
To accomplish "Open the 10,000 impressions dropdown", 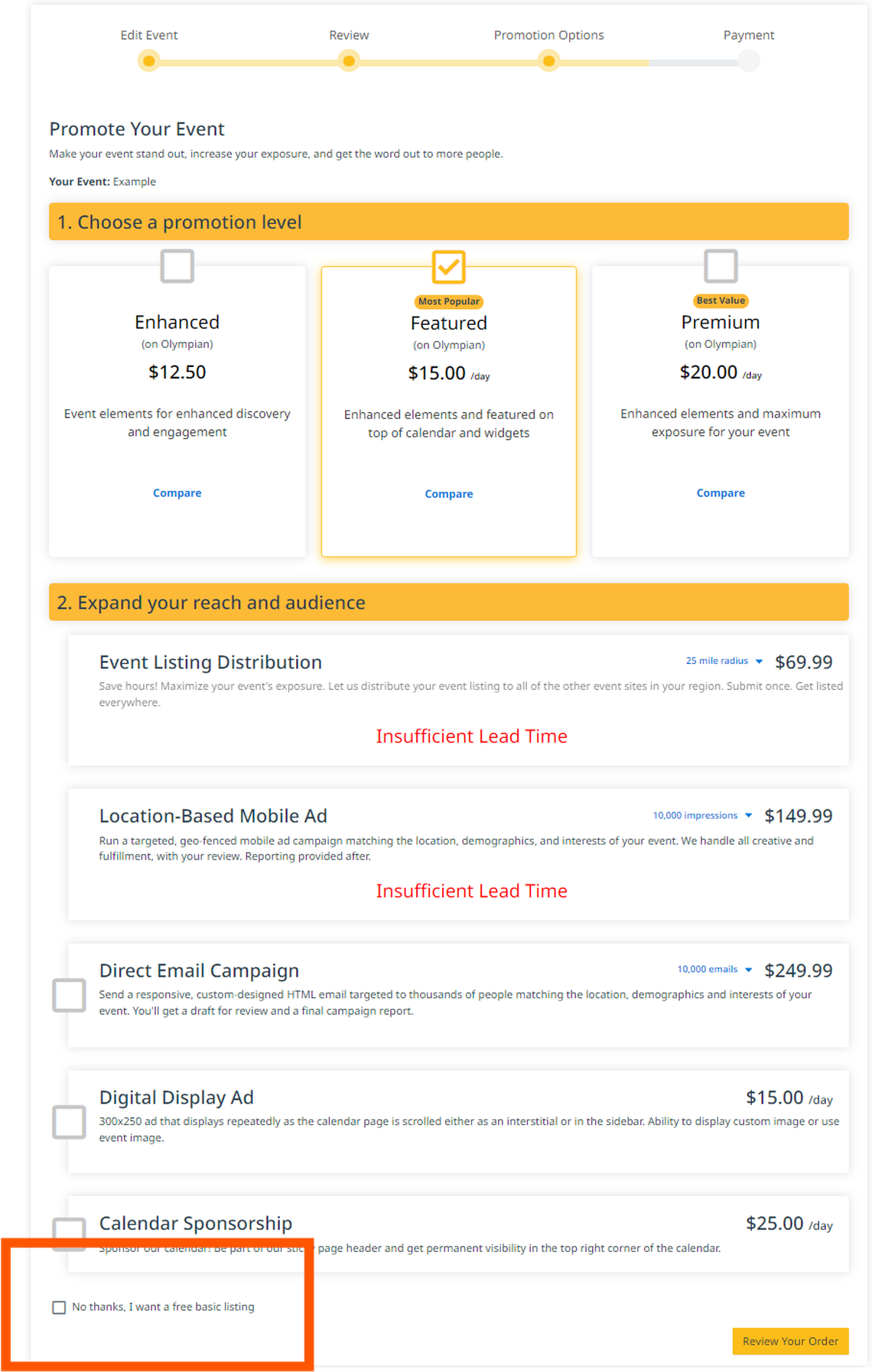I will tap(701, 816).
